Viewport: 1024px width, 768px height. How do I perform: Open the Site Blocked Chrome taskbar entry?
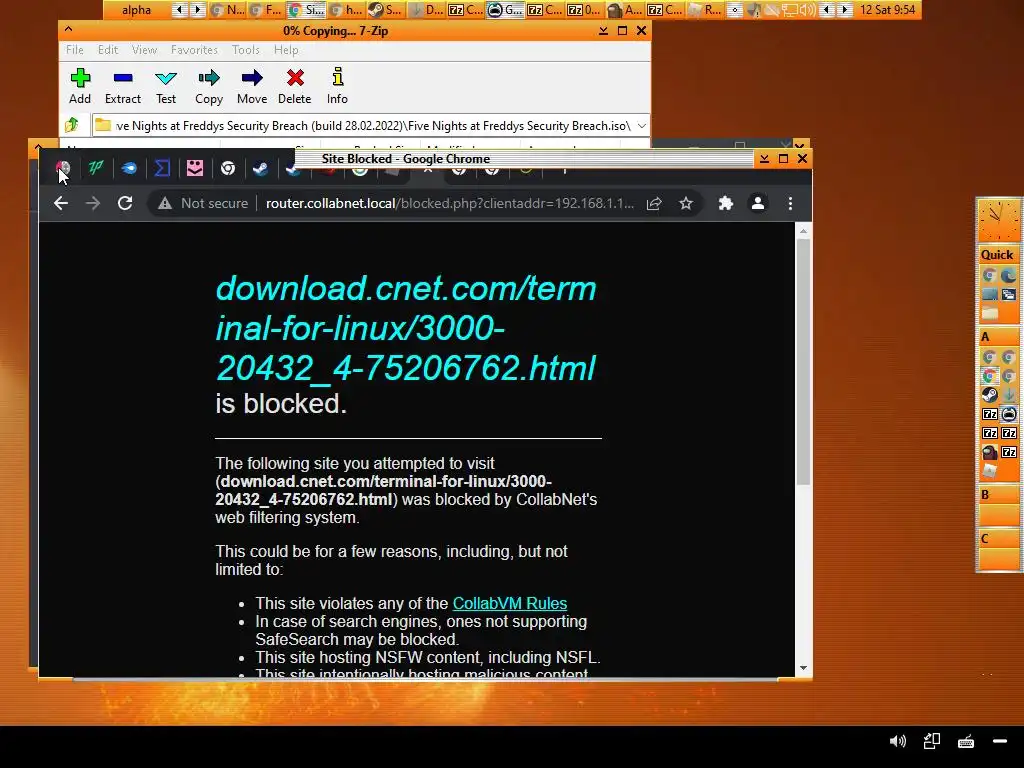[306, 10]
